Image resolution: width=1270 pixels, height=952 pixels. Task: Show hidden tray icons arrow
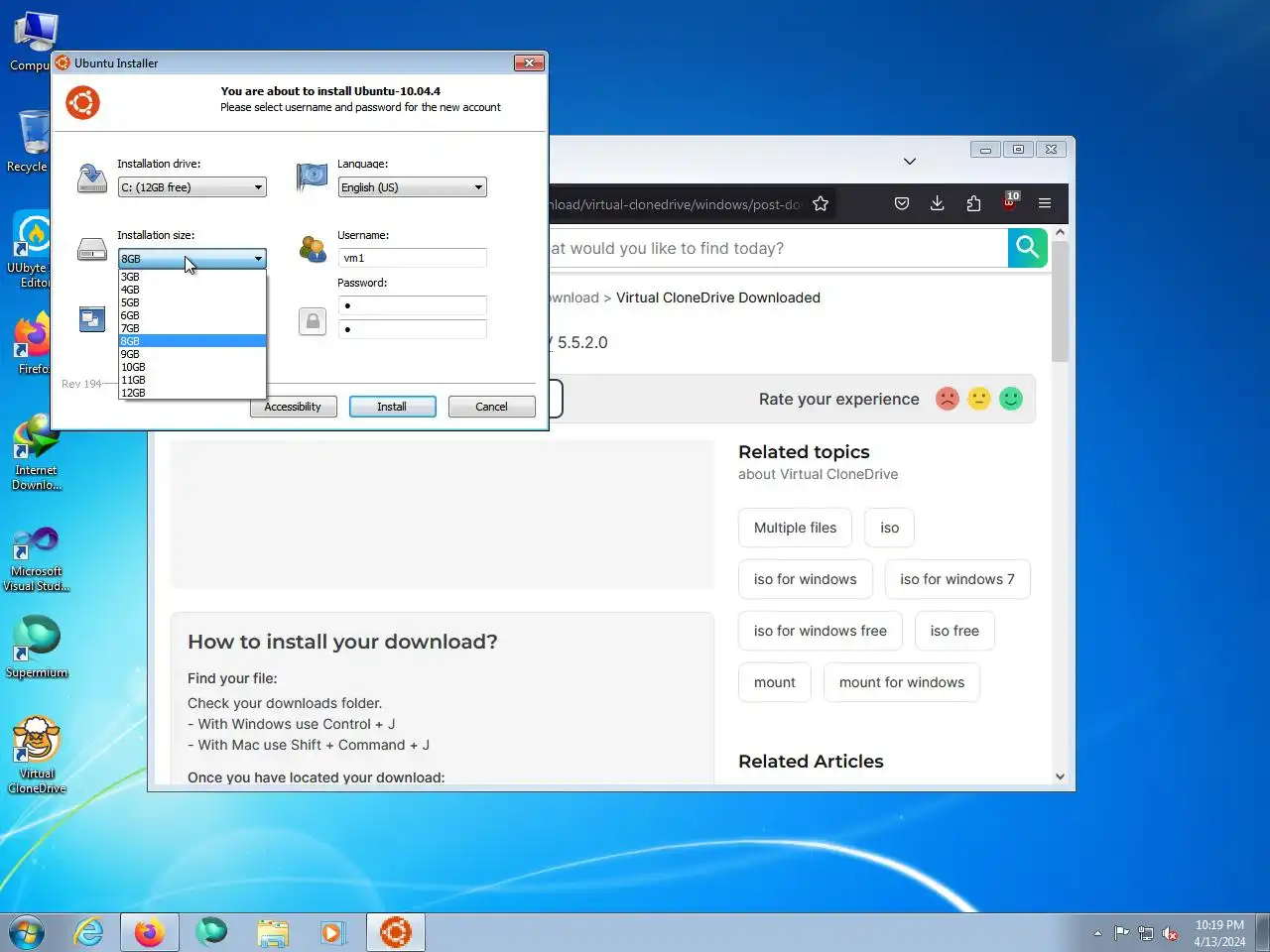(x=1097, y=933)
